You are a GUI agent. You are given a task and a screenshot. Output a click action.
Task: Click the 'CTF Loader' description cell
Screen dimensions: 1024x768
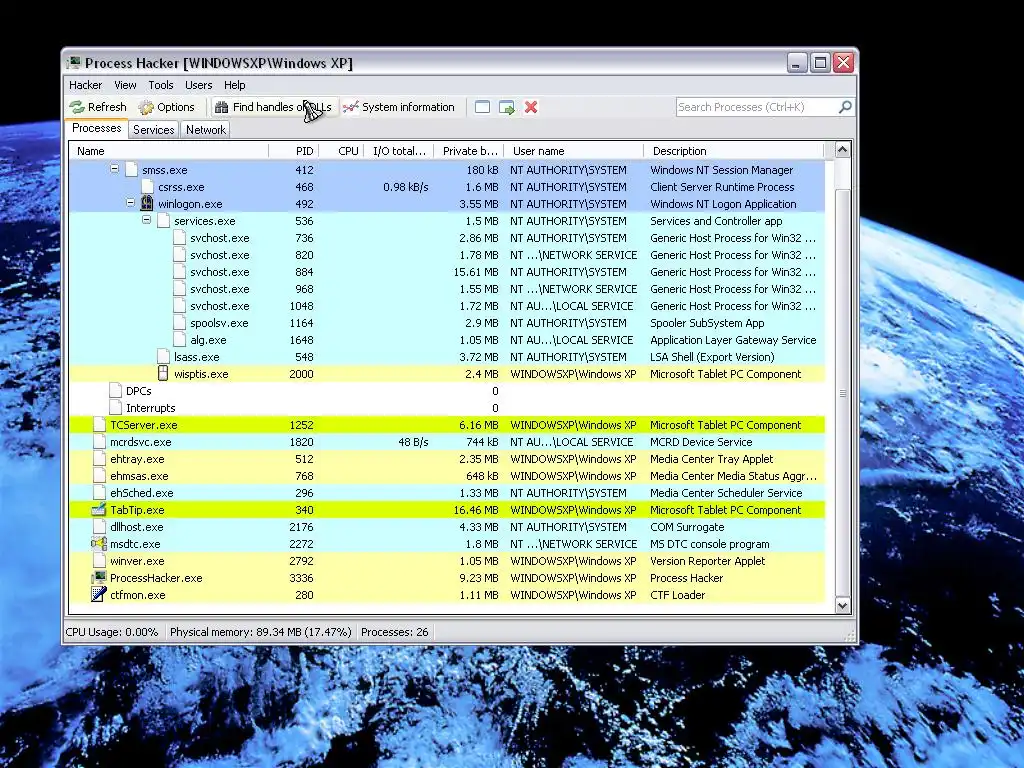[677, 594]
